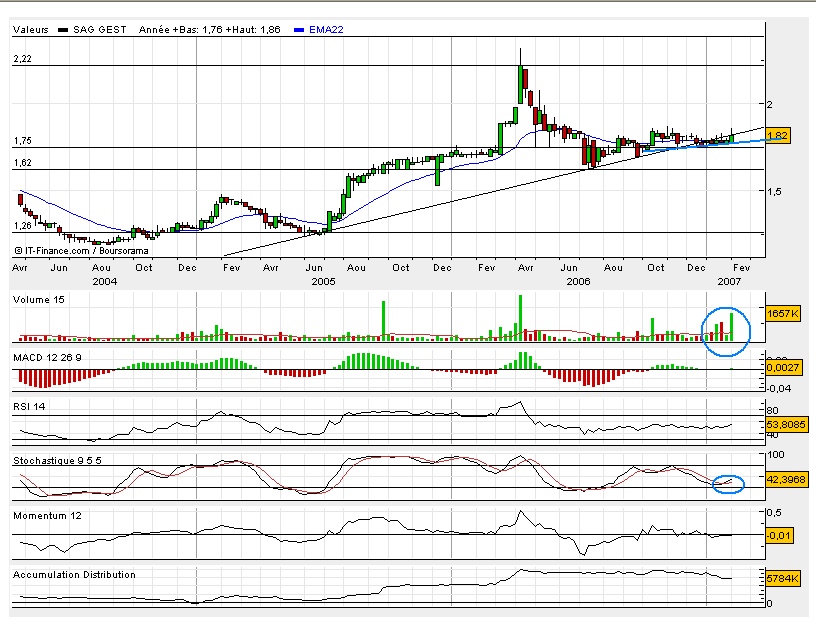Click the accumulation value tag 5784K
This screenshot has height=624, width=816.
point(780,579)
